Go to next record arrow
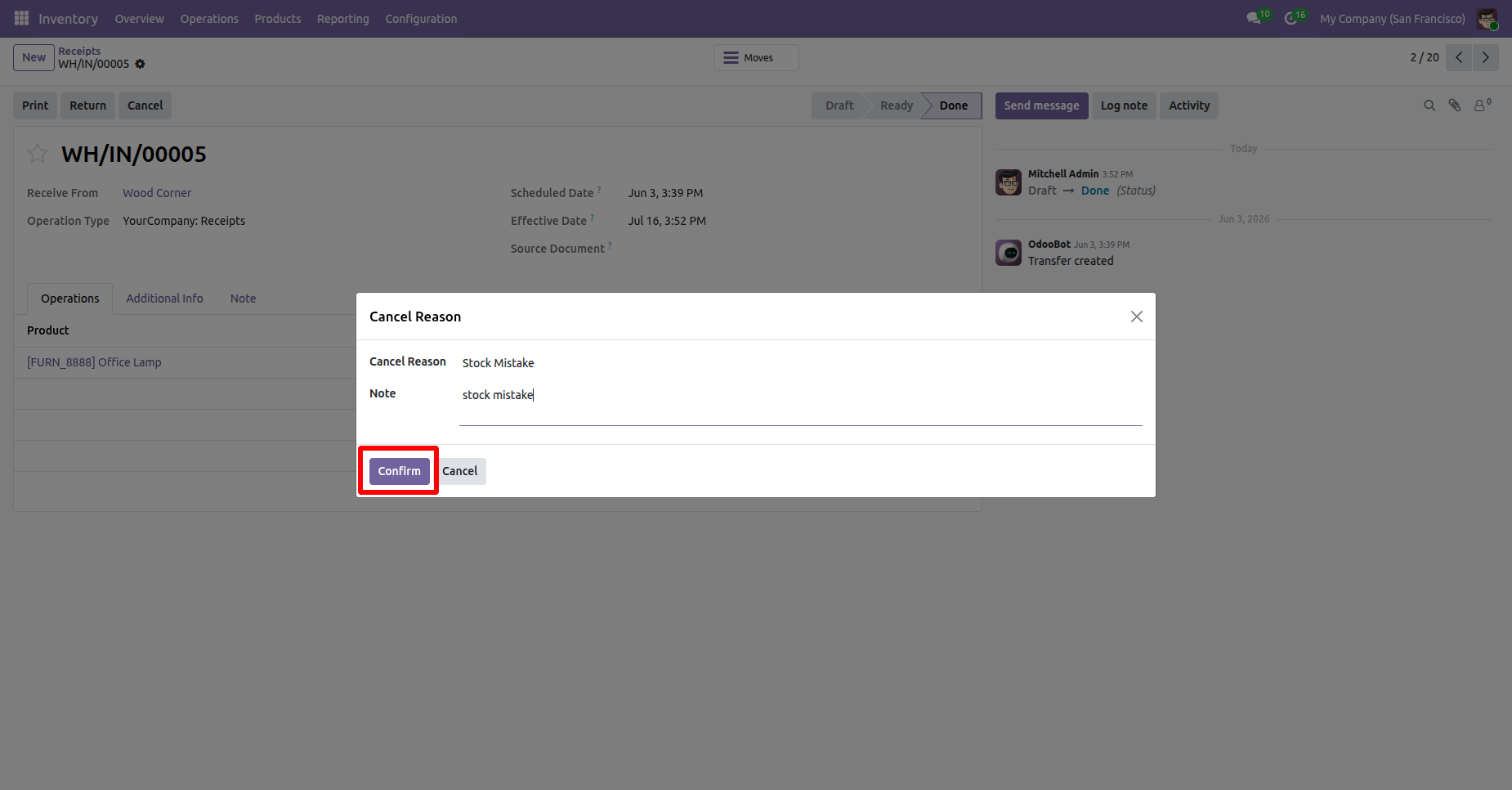The height and width of the screenshot is (790, 1512). [1486, 57]
